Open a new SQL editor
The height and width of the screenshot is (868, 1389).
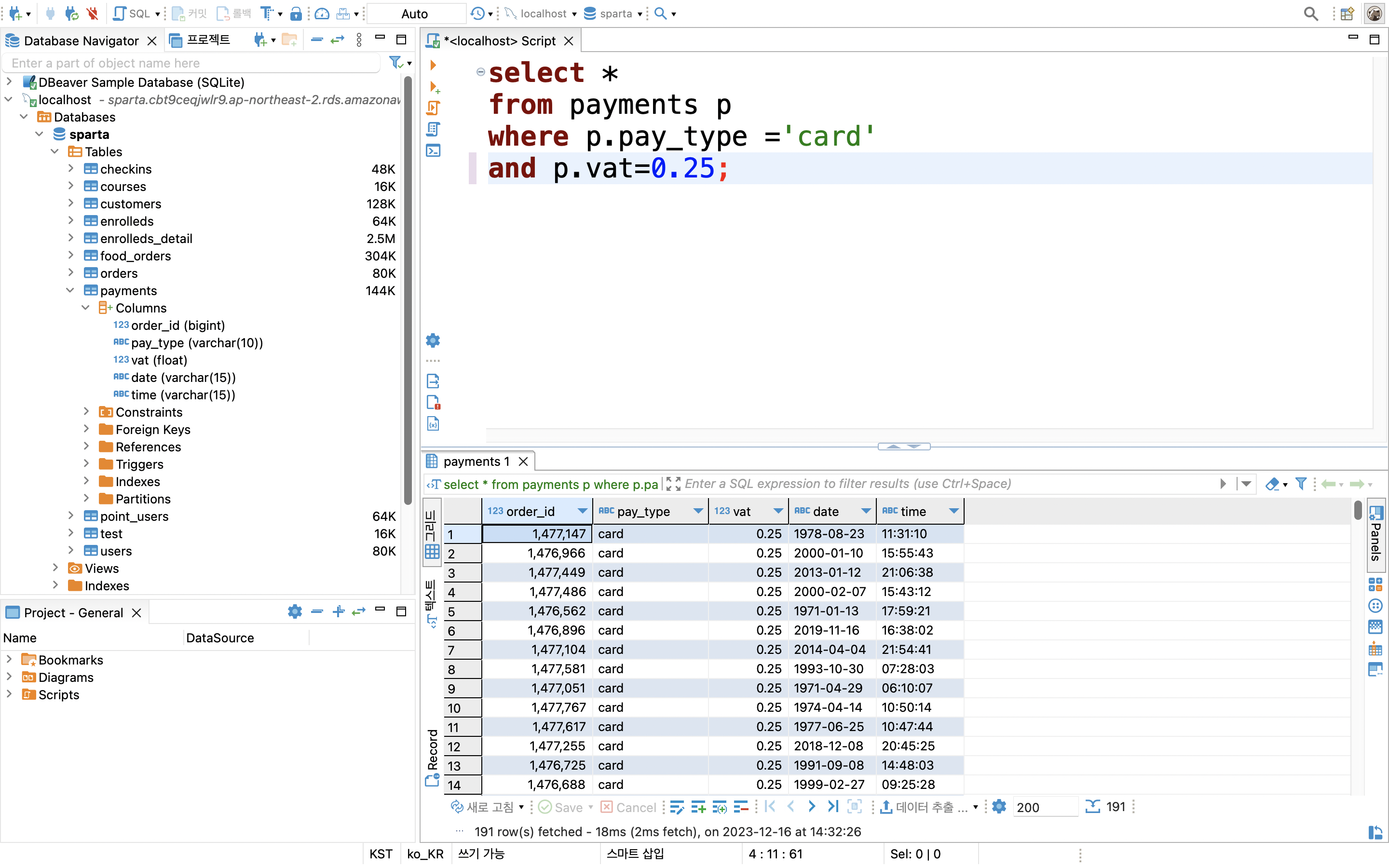[132, 13]
